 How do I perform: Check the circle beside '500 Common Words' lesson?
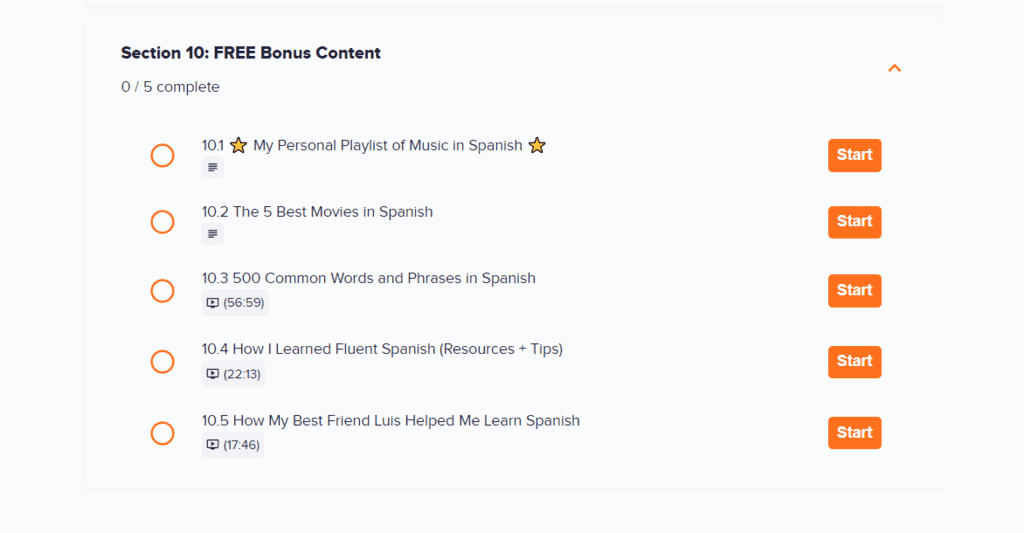tap(162, 290)
